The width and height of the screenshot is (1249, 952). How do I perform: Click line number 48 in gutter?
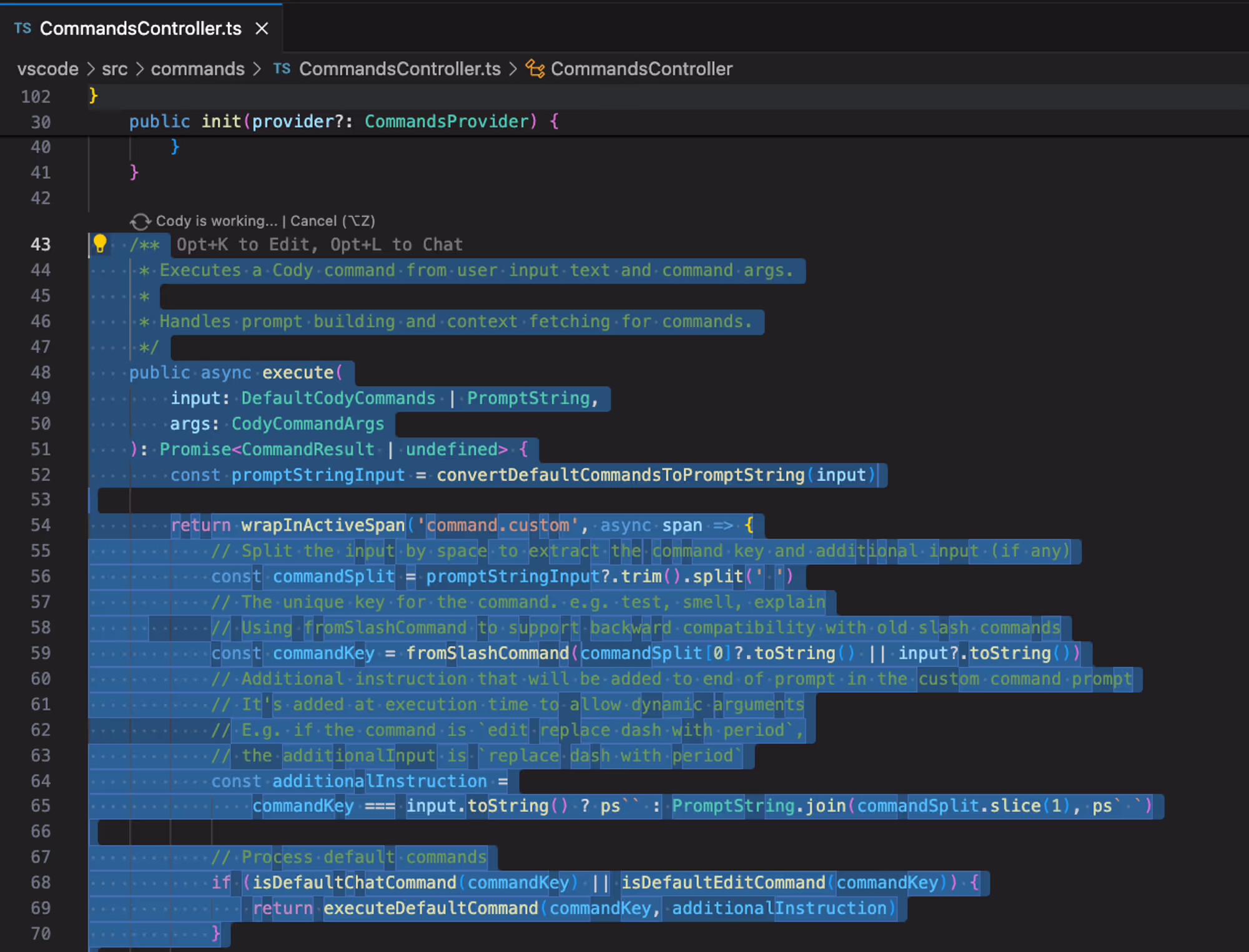click(41, 372)
